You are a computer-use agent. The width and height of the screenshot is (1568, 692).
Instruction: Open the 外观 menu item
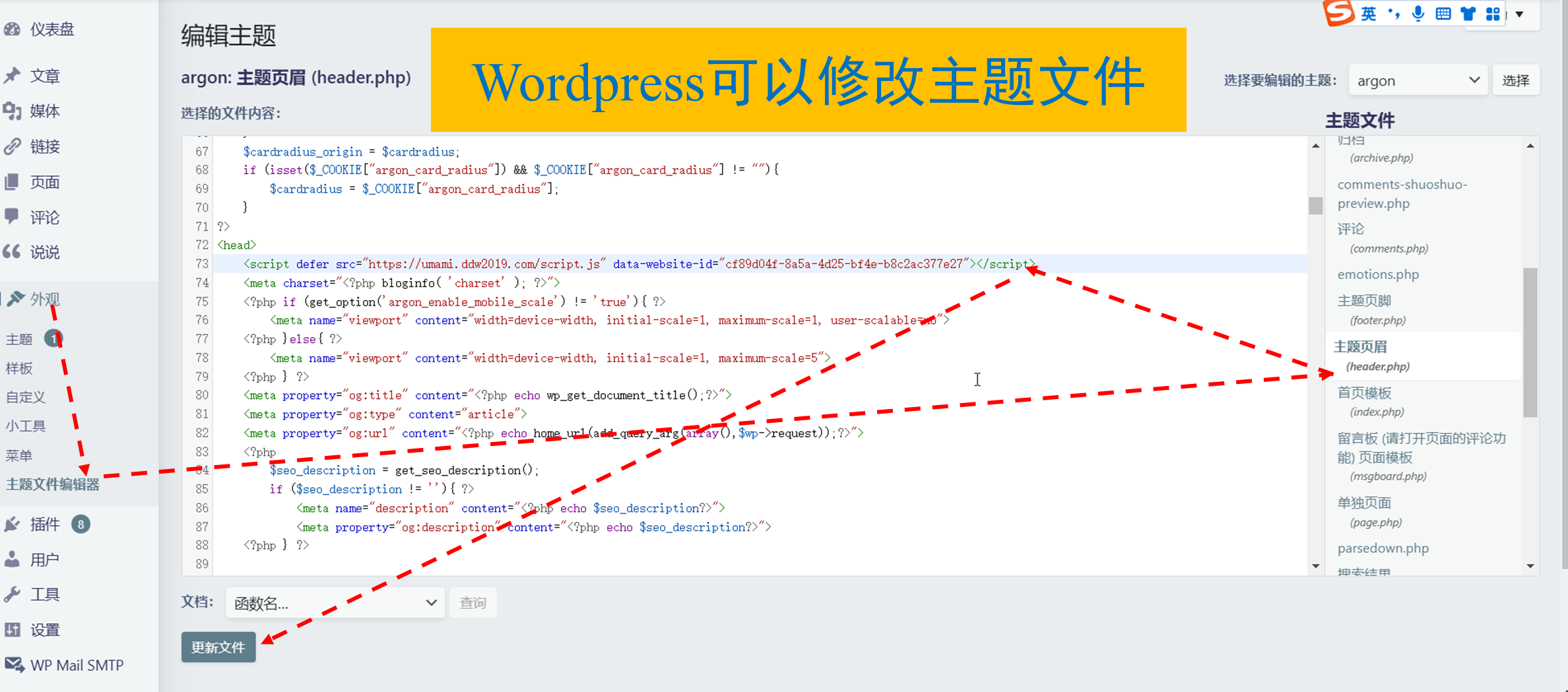tap(45, 299)
